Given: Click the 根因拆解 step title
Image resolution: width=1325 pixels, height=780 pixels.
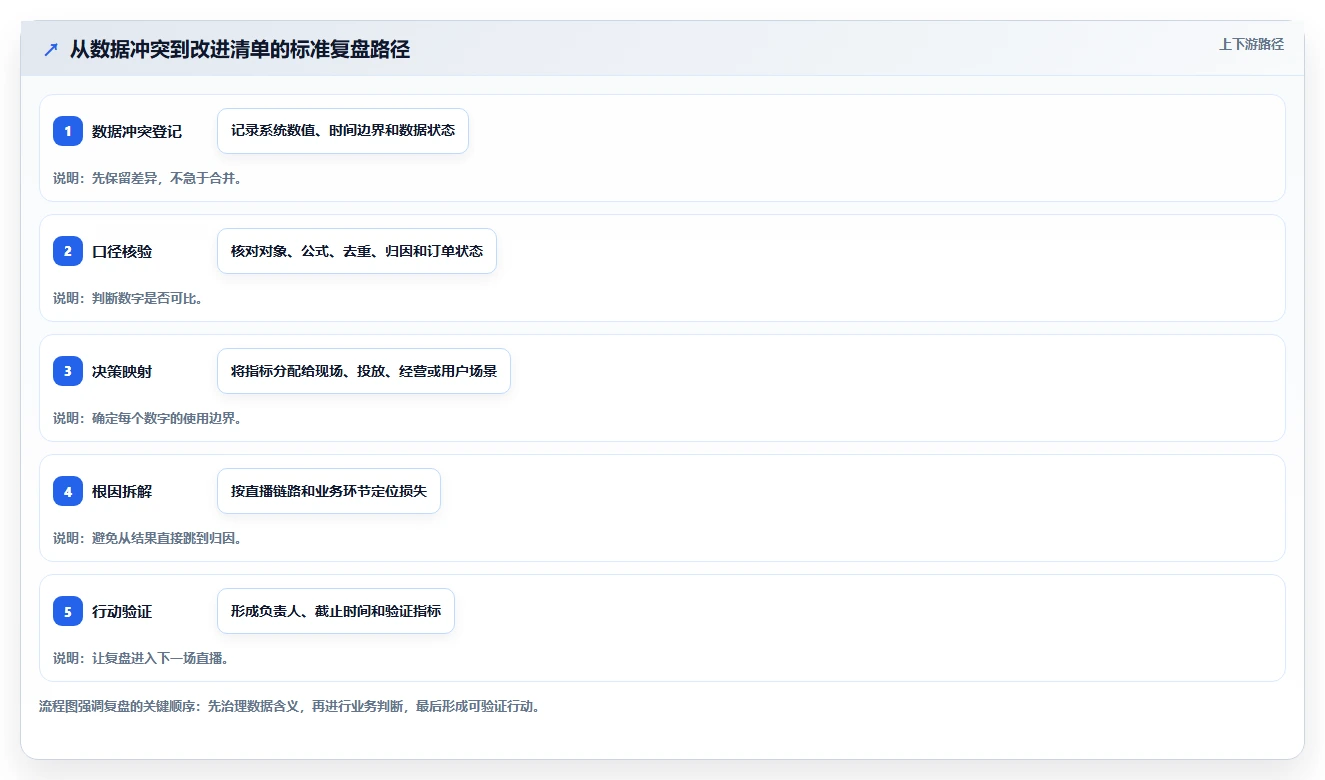Looking at the screenshot, I should tap(122, 491).
